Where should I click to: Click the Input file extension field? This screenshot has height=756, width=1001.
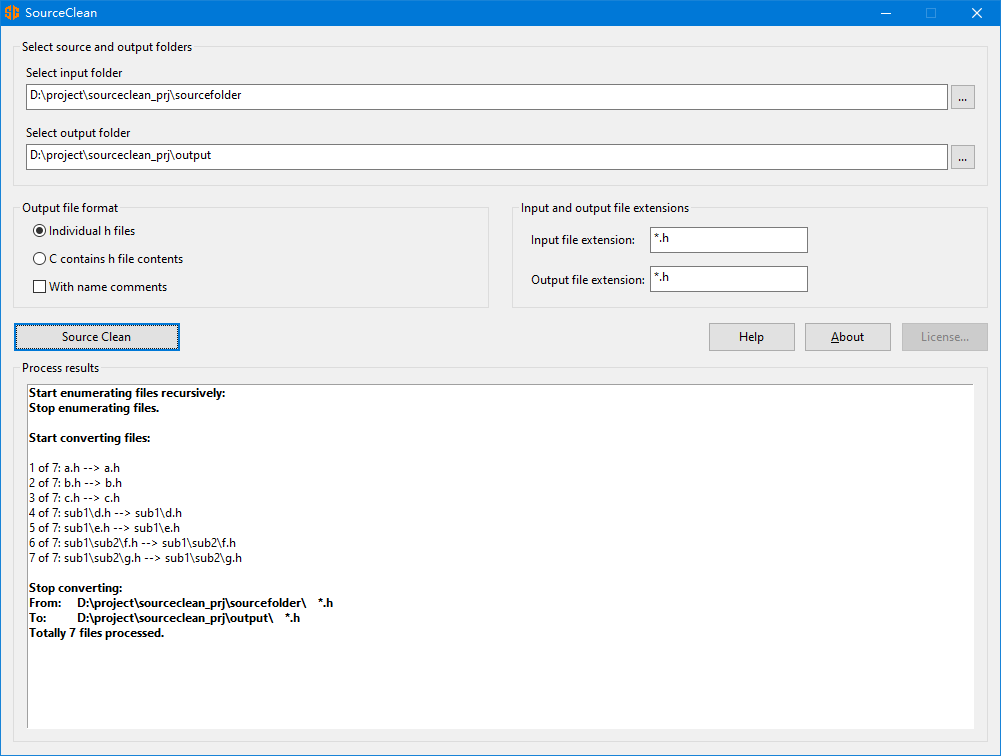point(728,240)
